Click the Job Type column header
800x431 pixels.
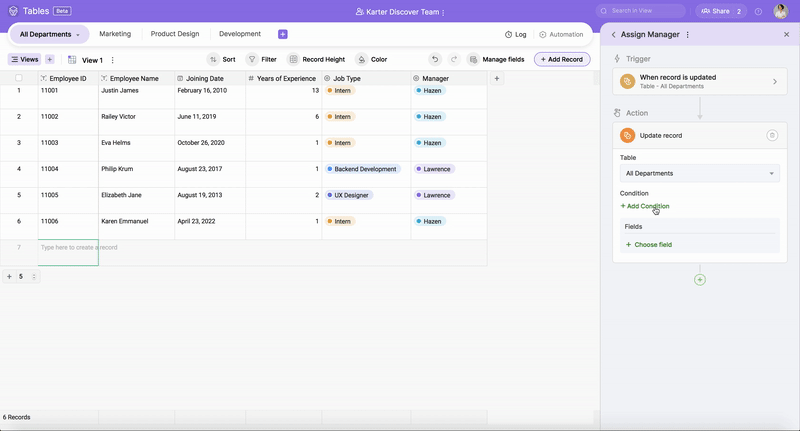click(x=366, y=79)
